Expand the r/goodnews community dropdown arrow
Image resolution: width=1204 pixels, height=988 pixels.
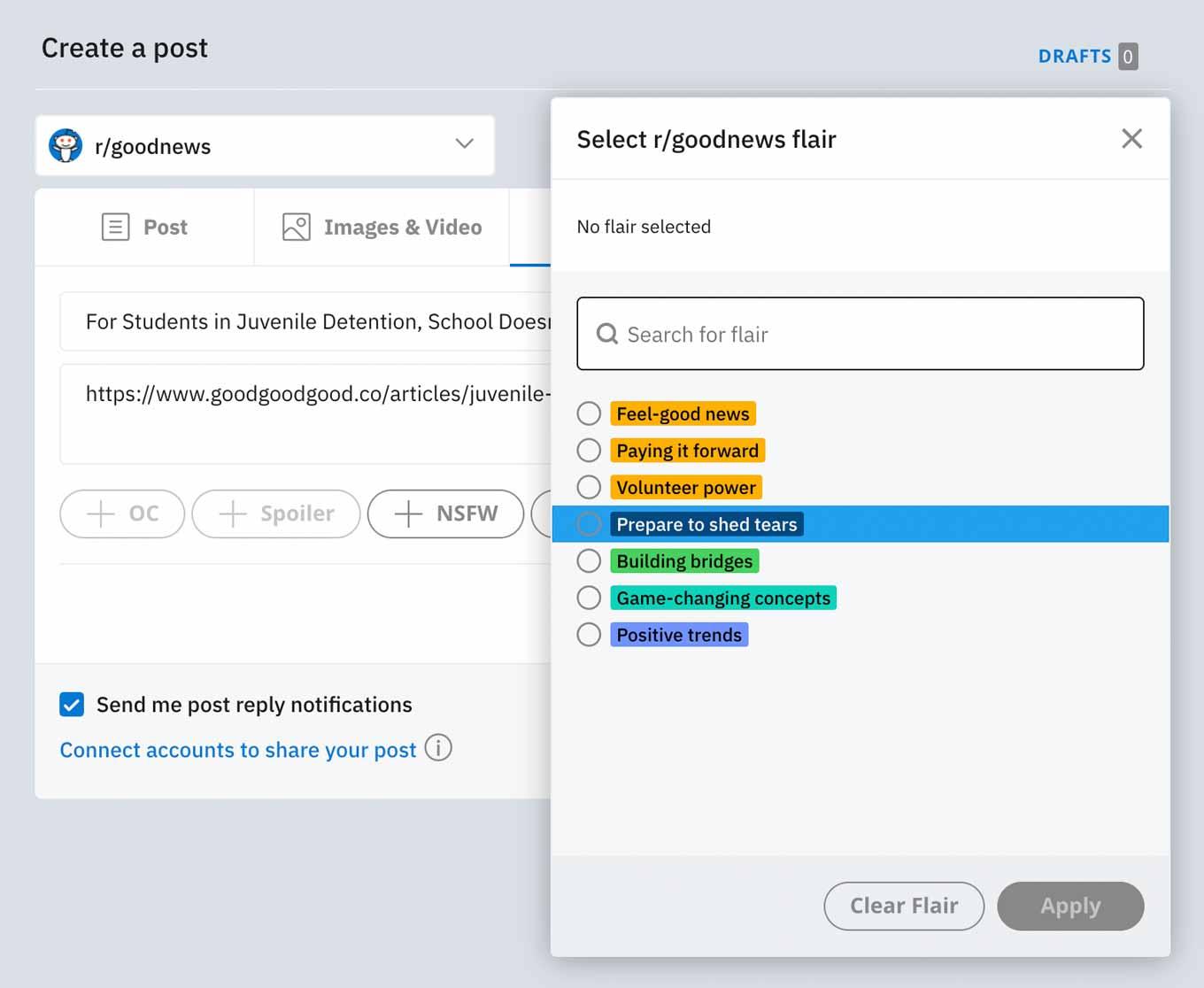point(464,143)
